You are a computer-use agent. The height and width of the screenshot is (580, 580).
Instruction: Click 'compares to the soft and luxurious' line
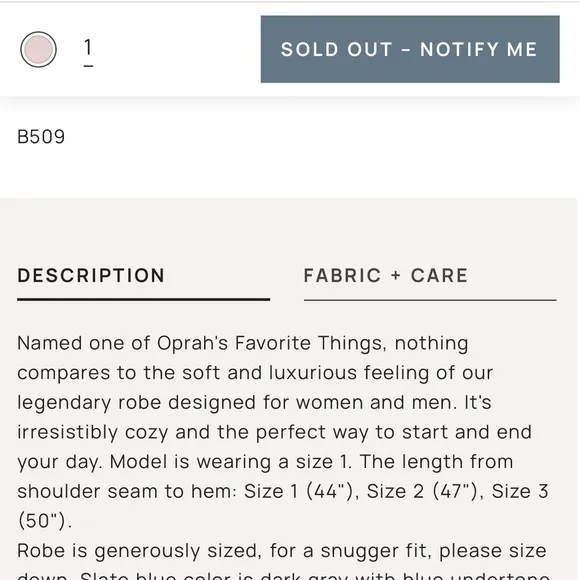(255, 373)
